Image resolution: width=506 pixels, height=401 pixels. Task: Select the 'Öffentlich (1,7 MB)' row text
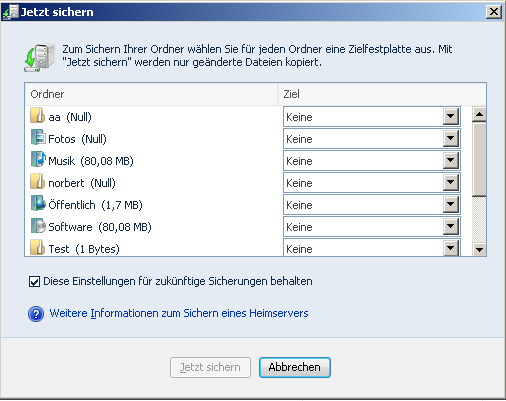(95, 205)
